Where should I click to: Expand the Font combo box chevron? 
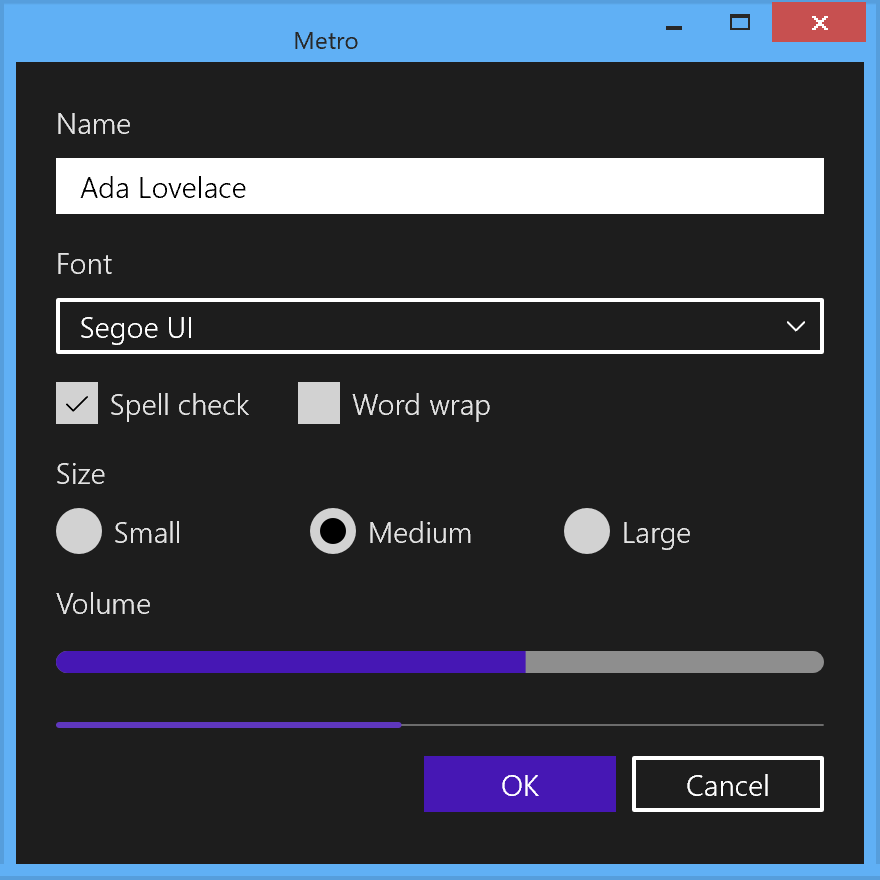pyautogui.click(x=795, y=326)
